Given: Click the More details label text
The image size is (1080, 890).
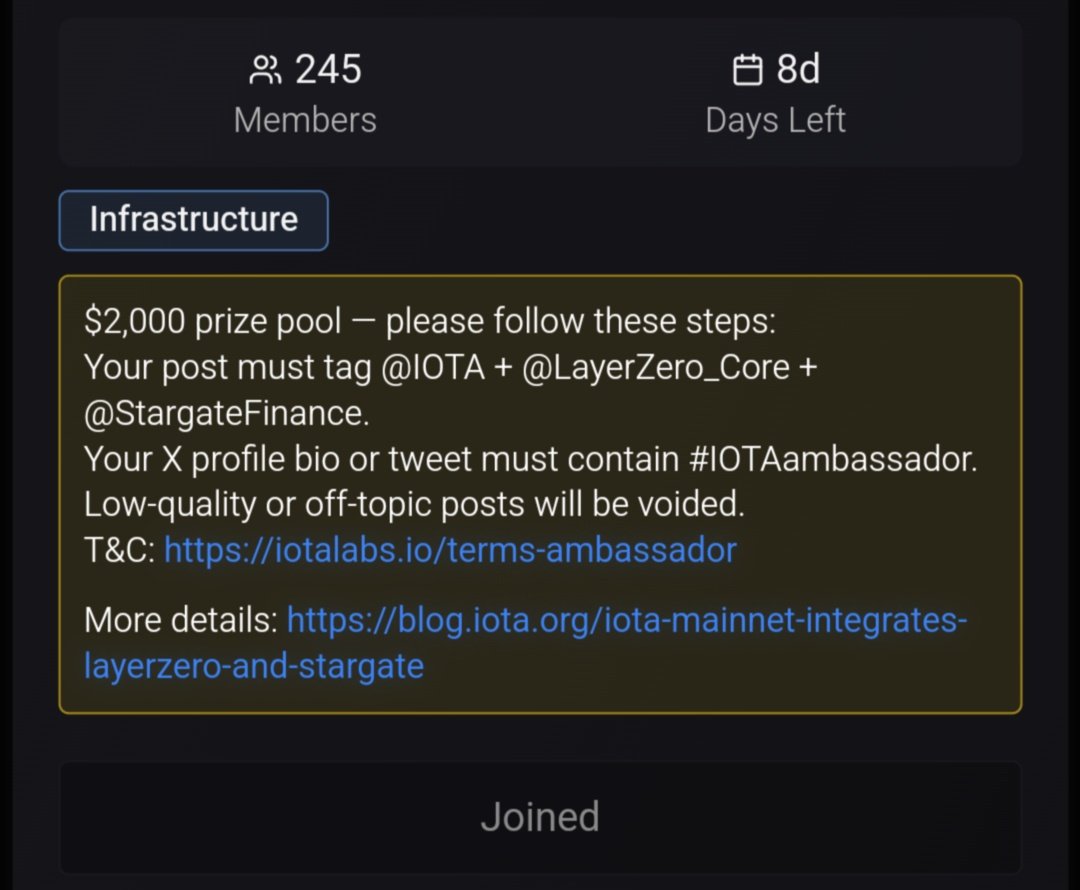Looking at the screenshot, I should (x=180, y=621).
